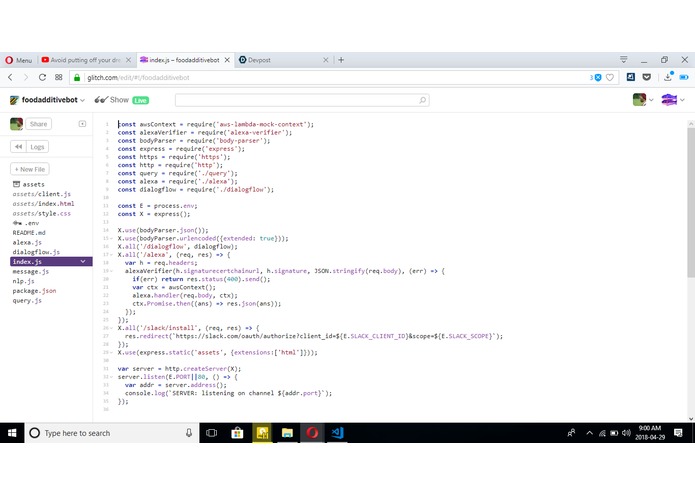The image size is (695, 494).
Task: Click the battery saver icon
Action: [x=684, y=78]
